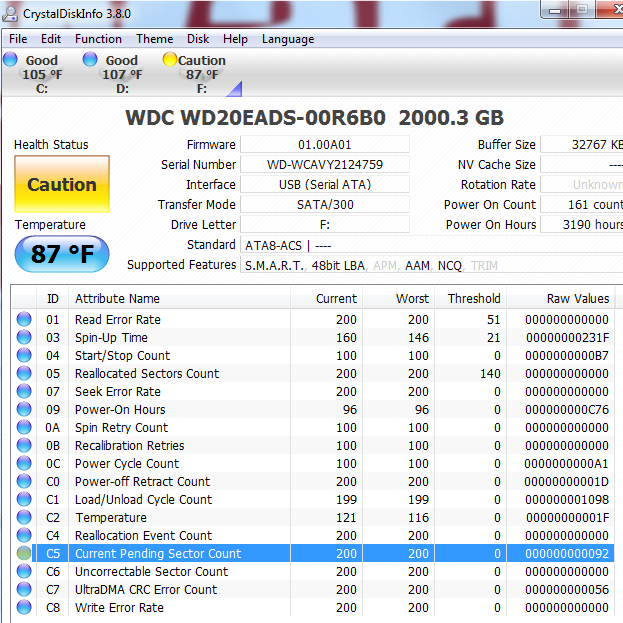
Task: Click status orb for Reallocation Event Count row
Action: [24, 535]
